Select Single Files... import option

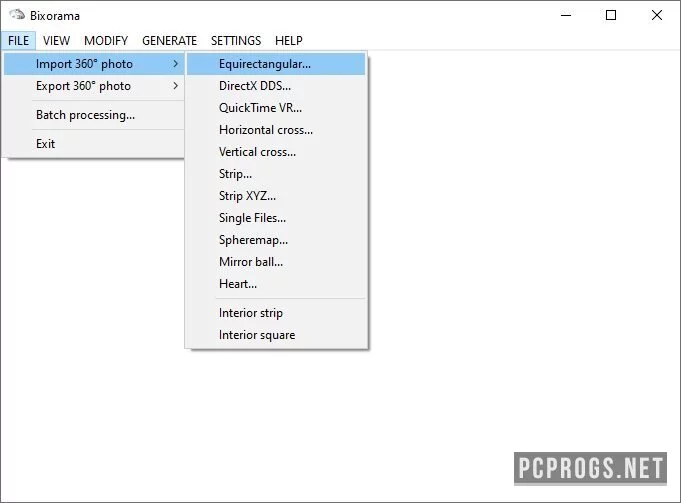click(276, 218)
